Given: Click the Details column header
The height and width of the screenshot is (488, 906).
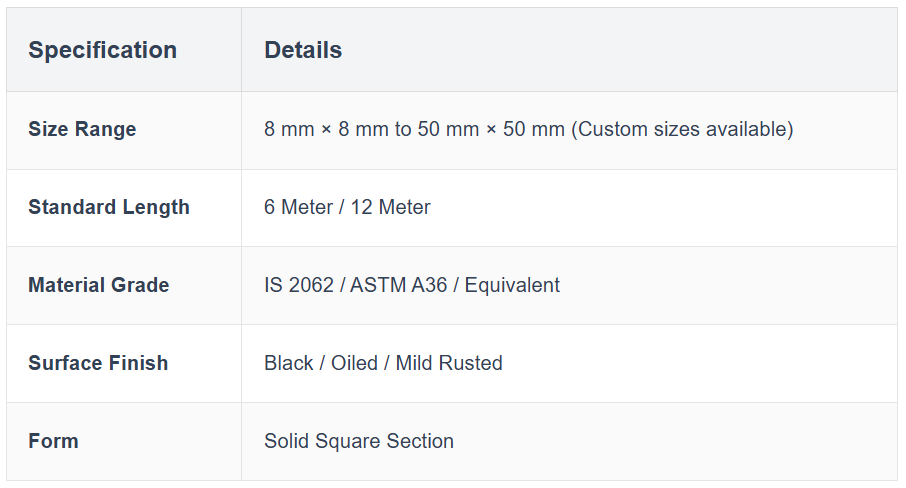Looking at the screenshot, I should point(303,50).
